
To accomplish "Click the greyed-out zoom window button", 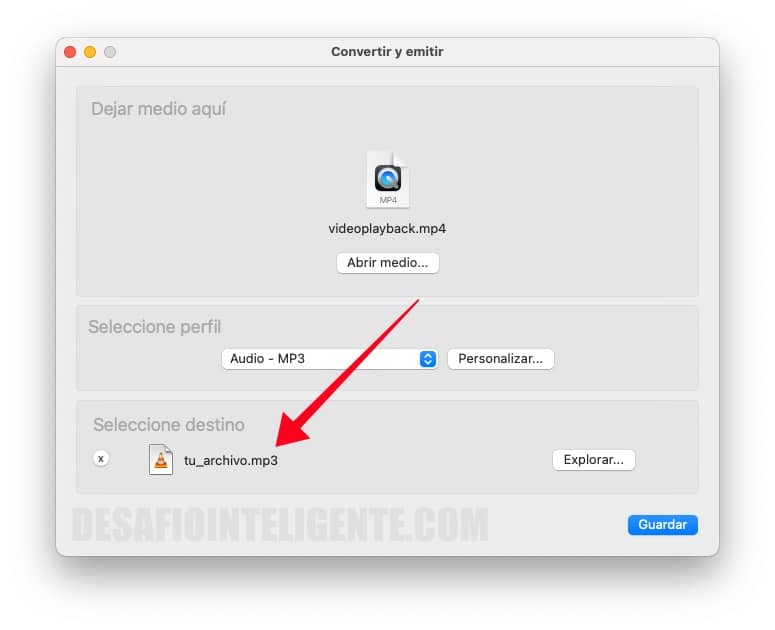I will tap(110, 52).
